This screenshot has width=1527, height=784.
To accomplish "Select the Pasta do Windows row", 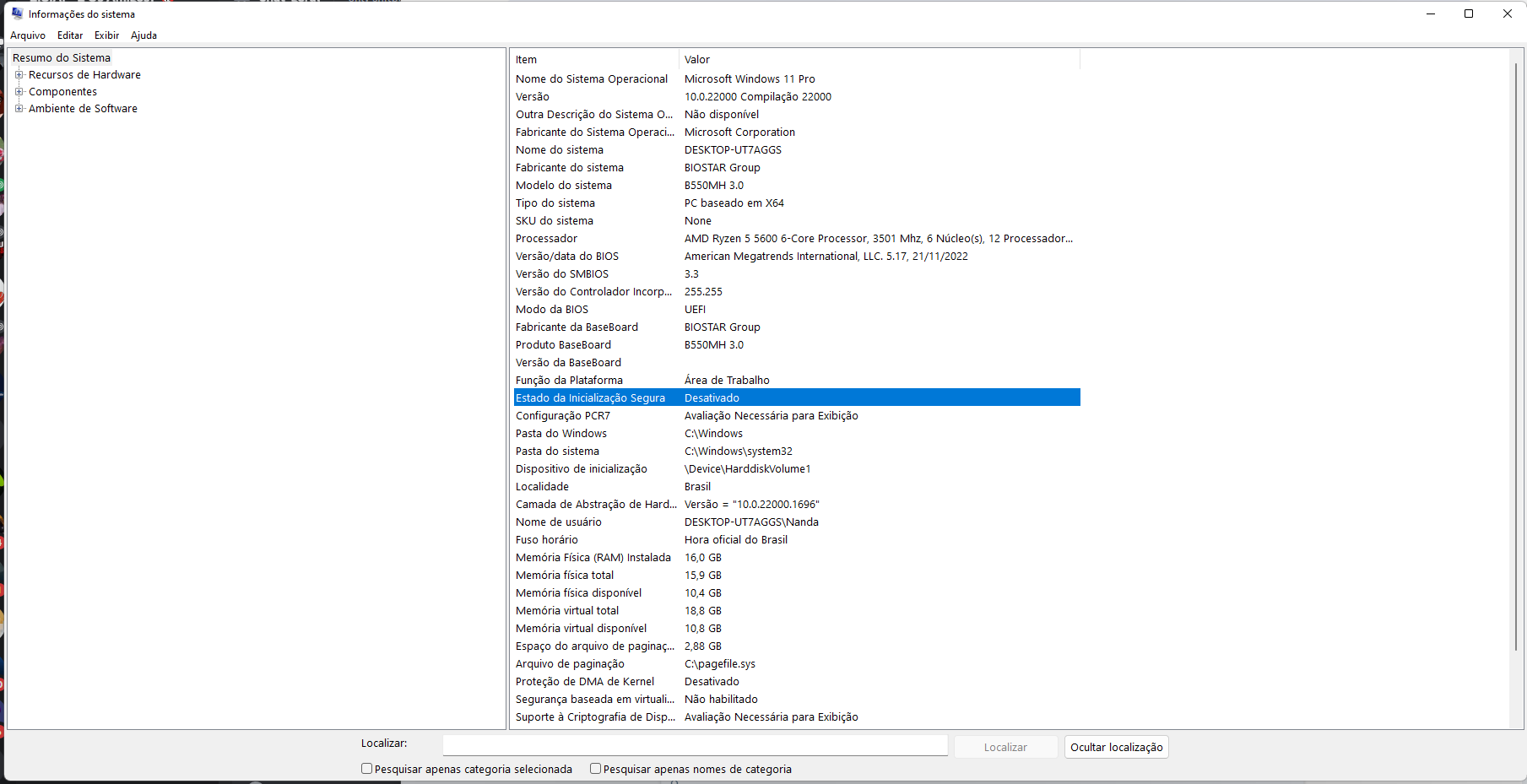I will [797, 434].
